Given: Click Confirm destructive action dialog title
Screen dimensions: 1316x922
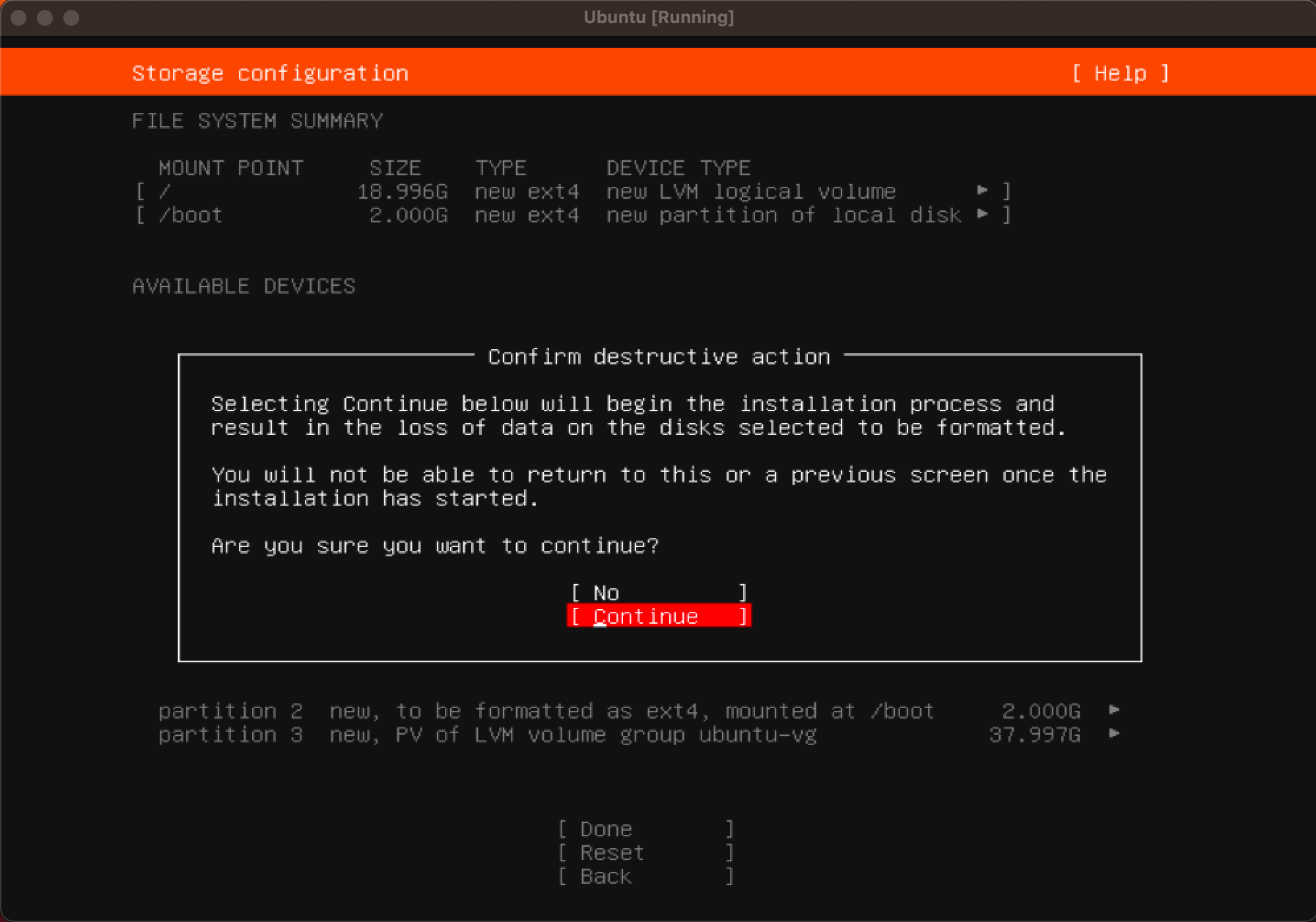Looking at the screenshot, I should point(658,356).
